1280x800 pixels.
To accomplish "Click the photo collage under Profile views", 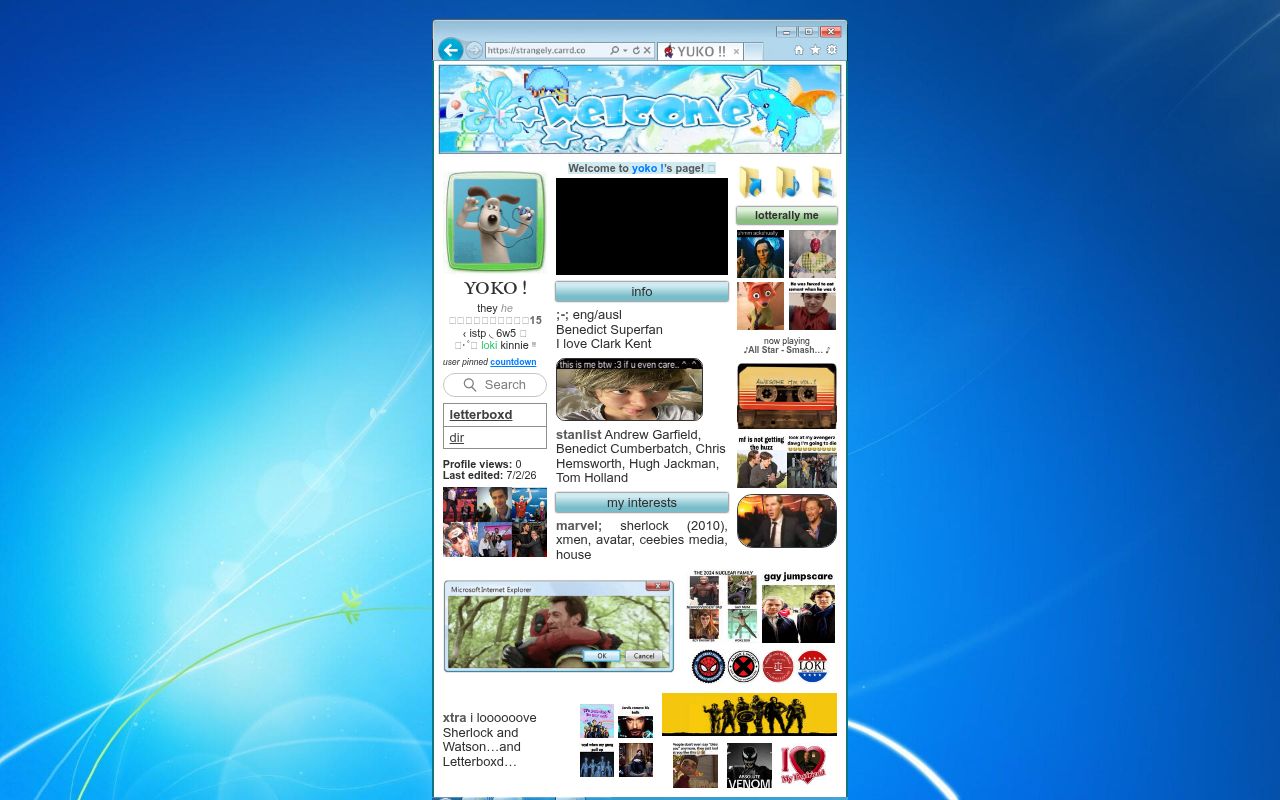I will pyautogui.click(x=495, y=522).
